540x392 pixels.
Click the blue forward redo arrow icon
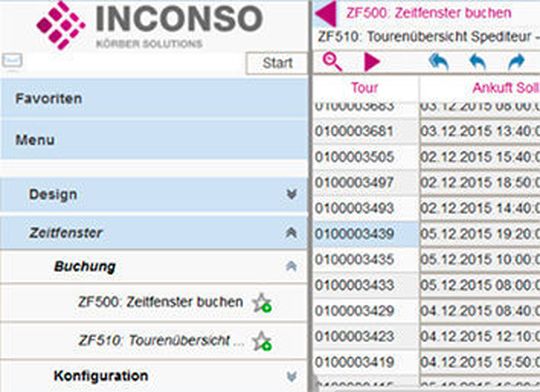(516, 62)
